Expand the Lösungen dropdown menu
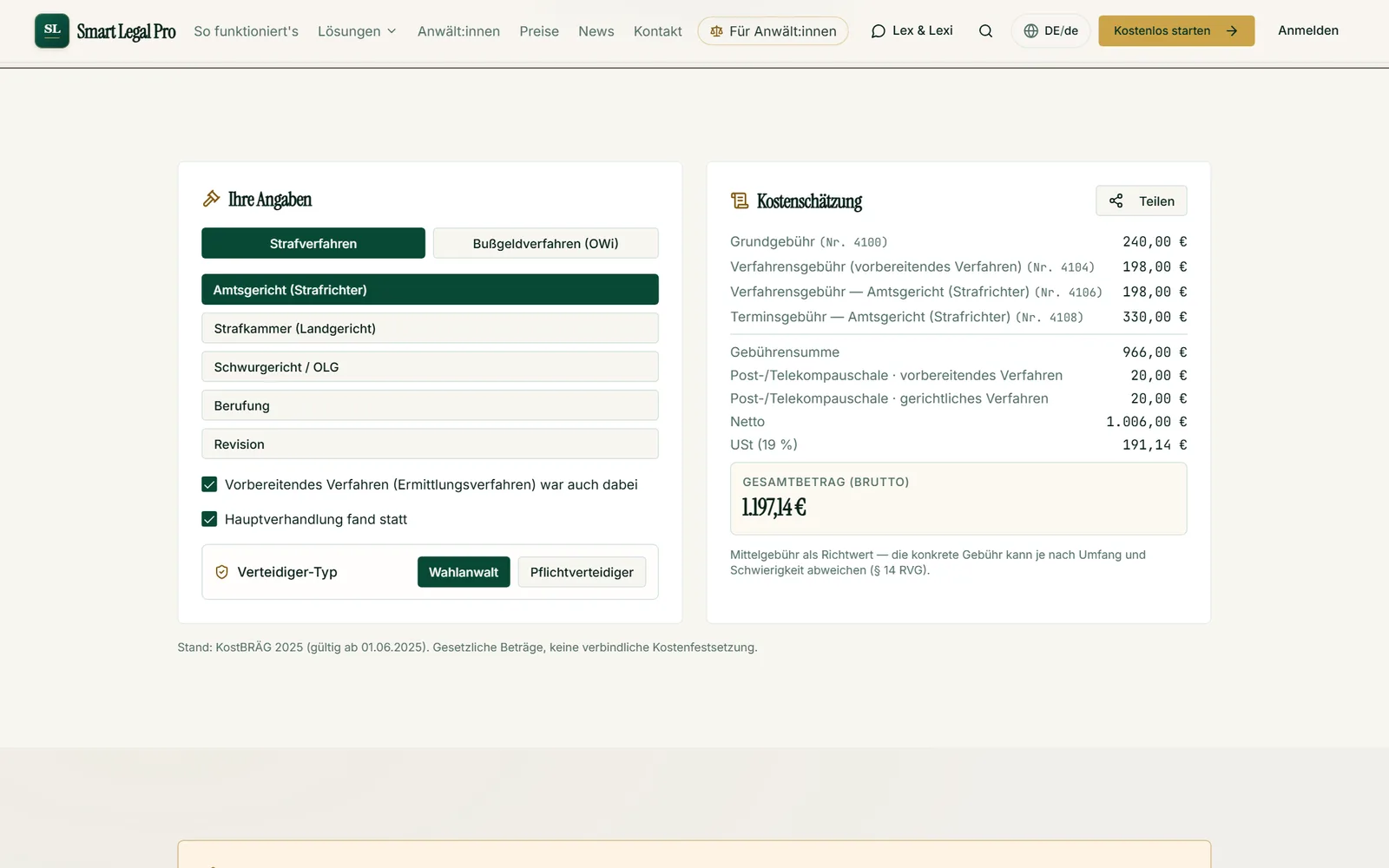 [x=357, y=31]
